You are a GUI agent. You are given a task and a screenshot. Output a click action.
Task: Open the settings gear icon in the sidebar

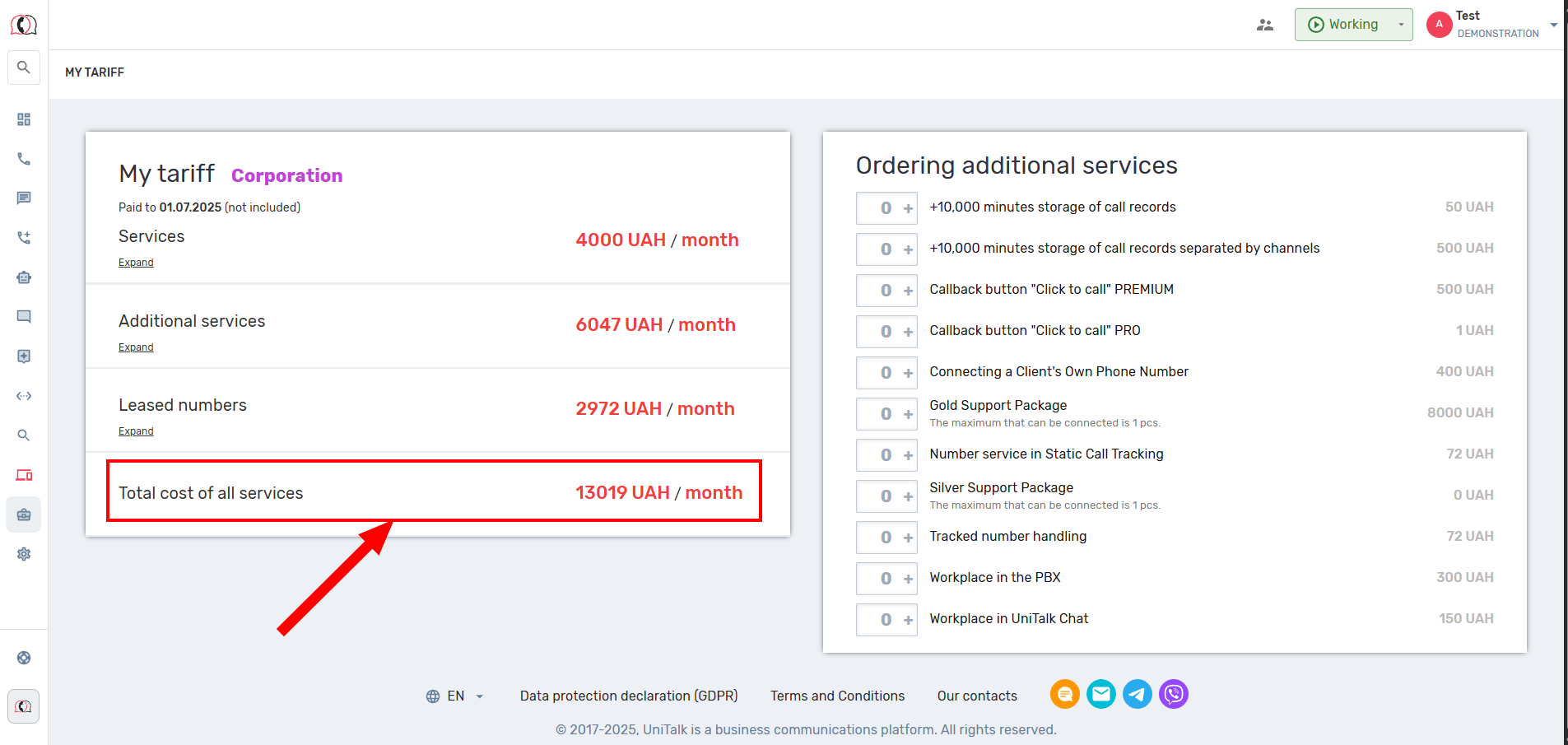pos(24,554)
